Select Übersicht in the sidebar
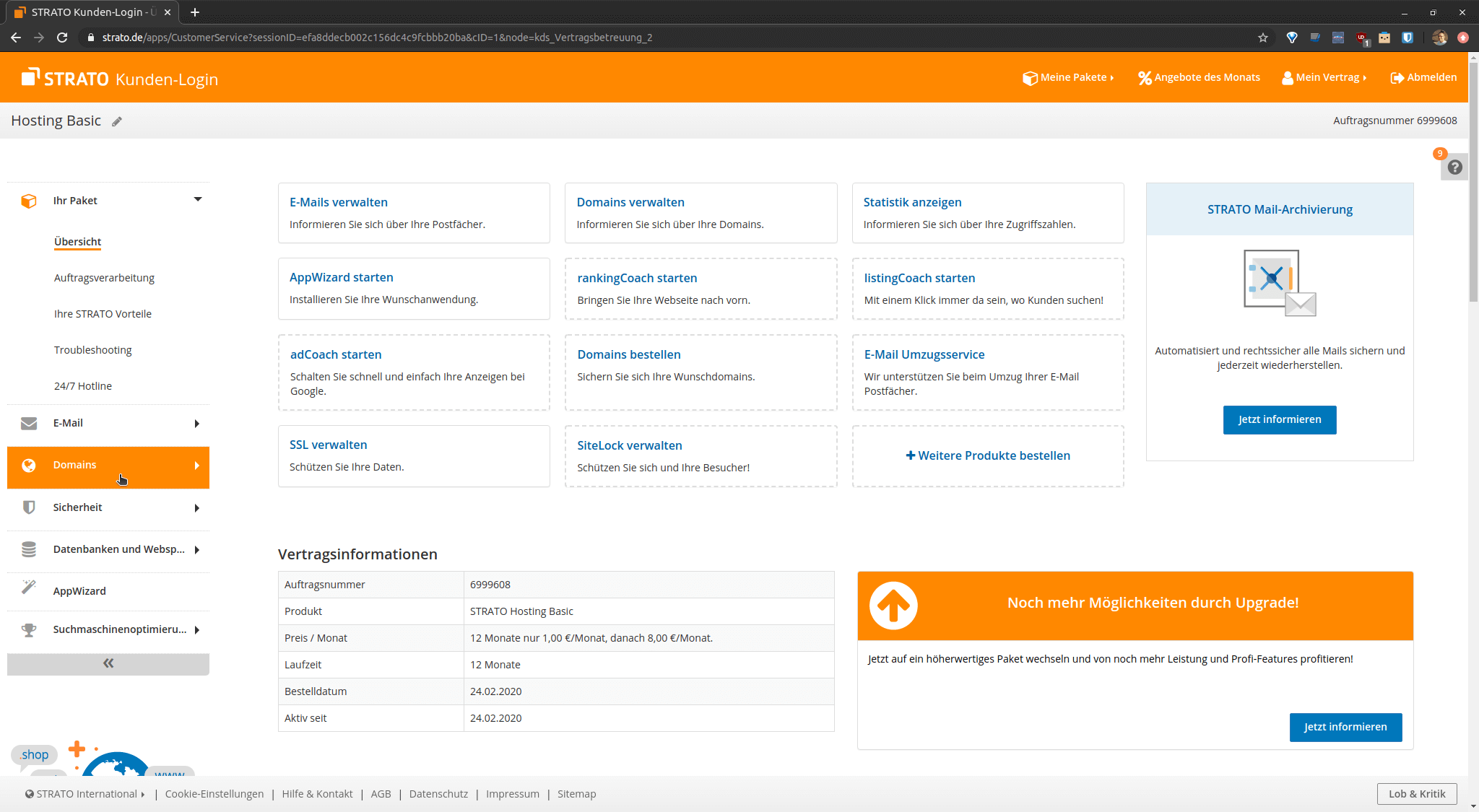1479x812 pixels. coord(77,242)
